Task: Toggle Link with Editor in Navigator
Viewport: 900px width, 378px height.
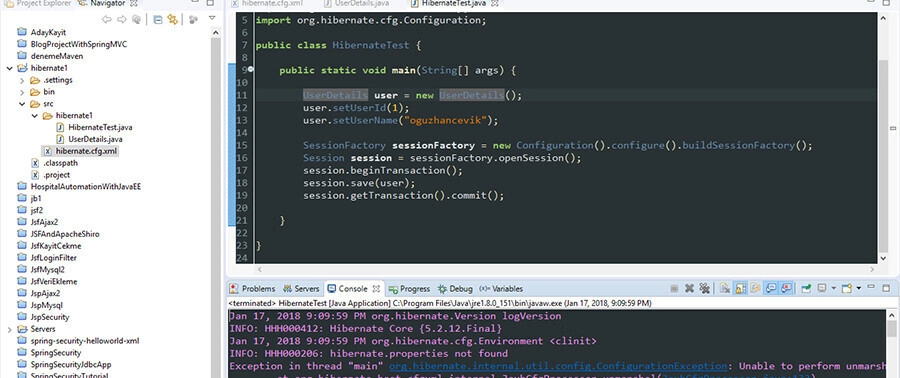Action: [x=172, y=20]
